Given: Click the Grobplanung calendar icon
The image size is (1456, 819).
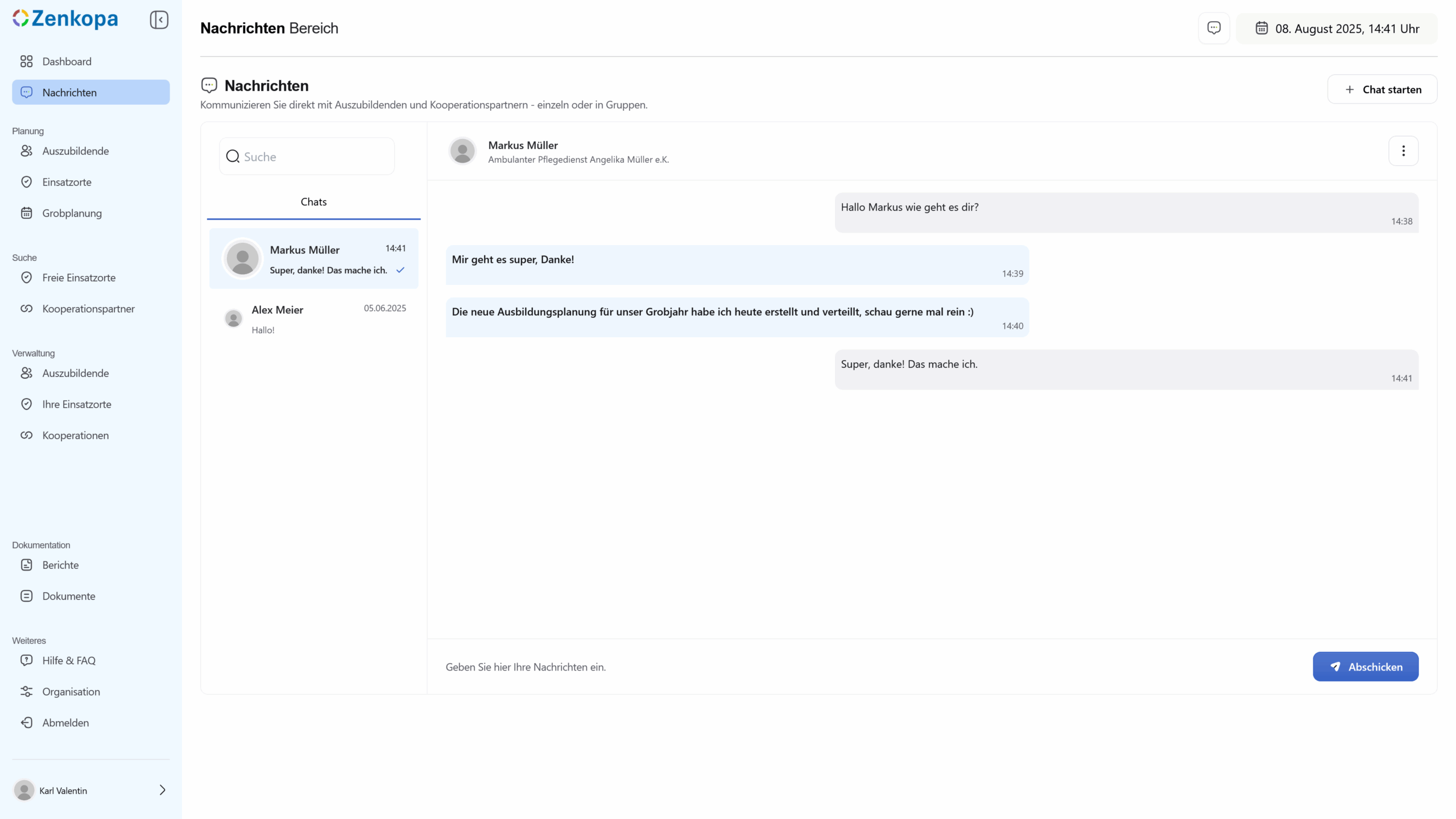Looking at the screenshot, I should click(27, 213).
